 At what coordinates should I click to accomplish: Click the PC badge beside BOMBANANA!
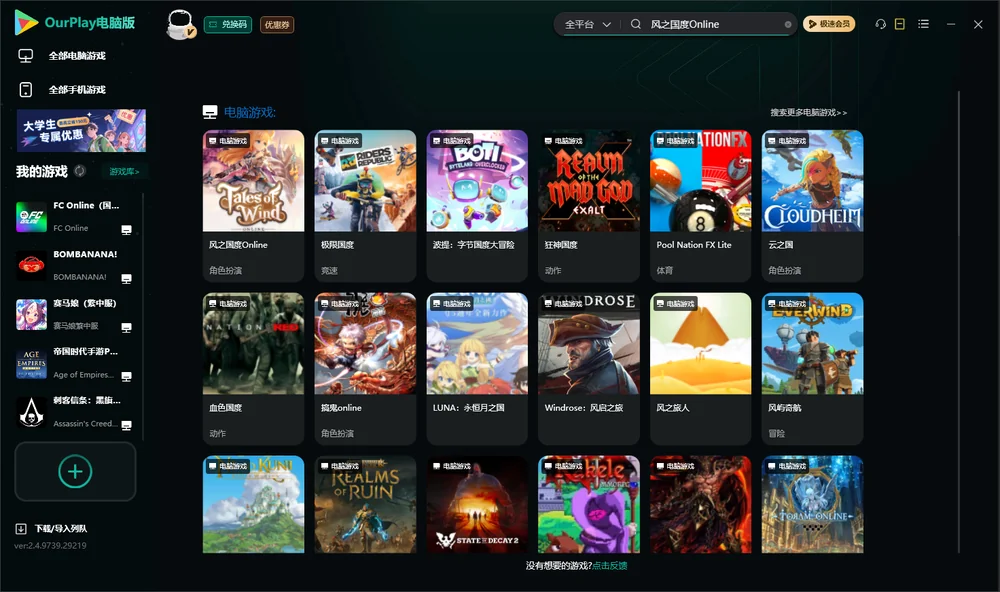click(x=126, y=279)
